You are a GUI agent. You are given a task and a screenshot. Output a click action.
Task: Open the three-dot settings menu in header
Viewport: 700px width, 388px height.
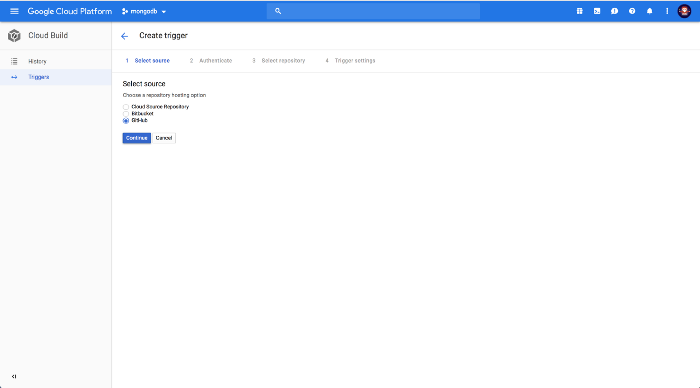[x=667, y=11]
